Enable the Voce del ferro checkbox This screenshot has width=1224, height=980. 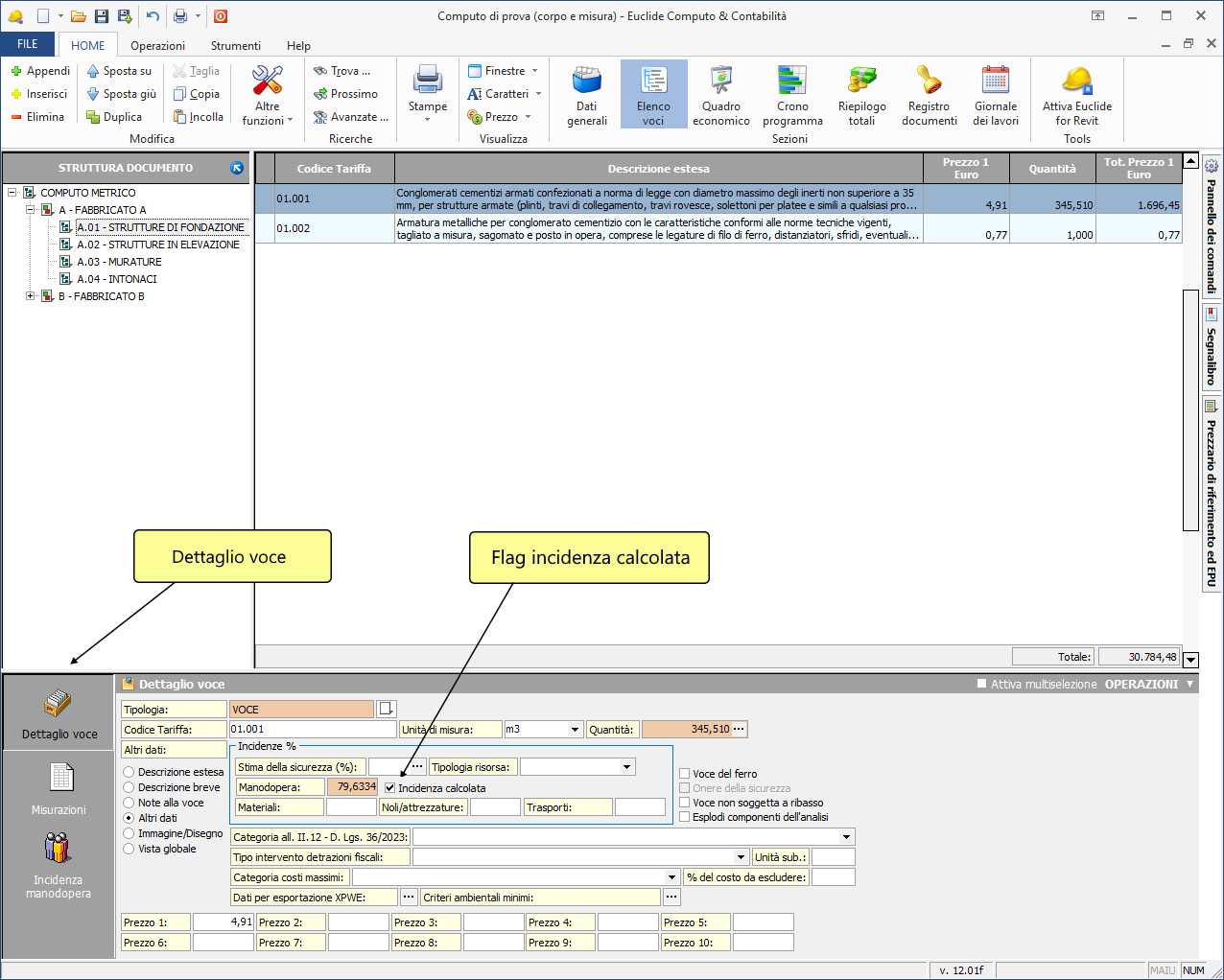pyautogui.click(x=685, y=774)
